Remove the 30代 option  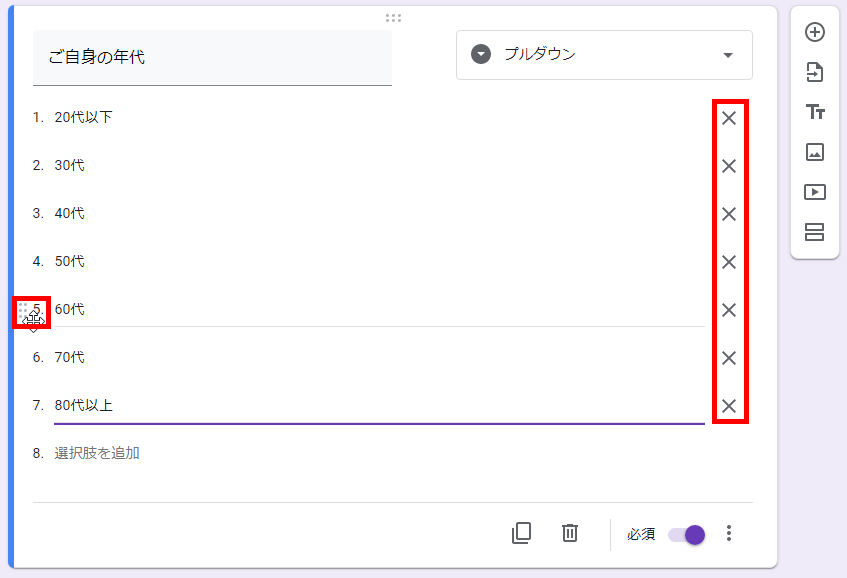pos(729,166)
